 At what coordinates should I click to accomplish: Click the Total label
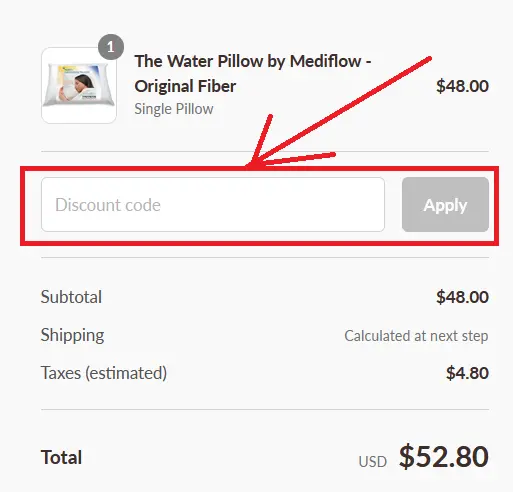coord(61,457)
